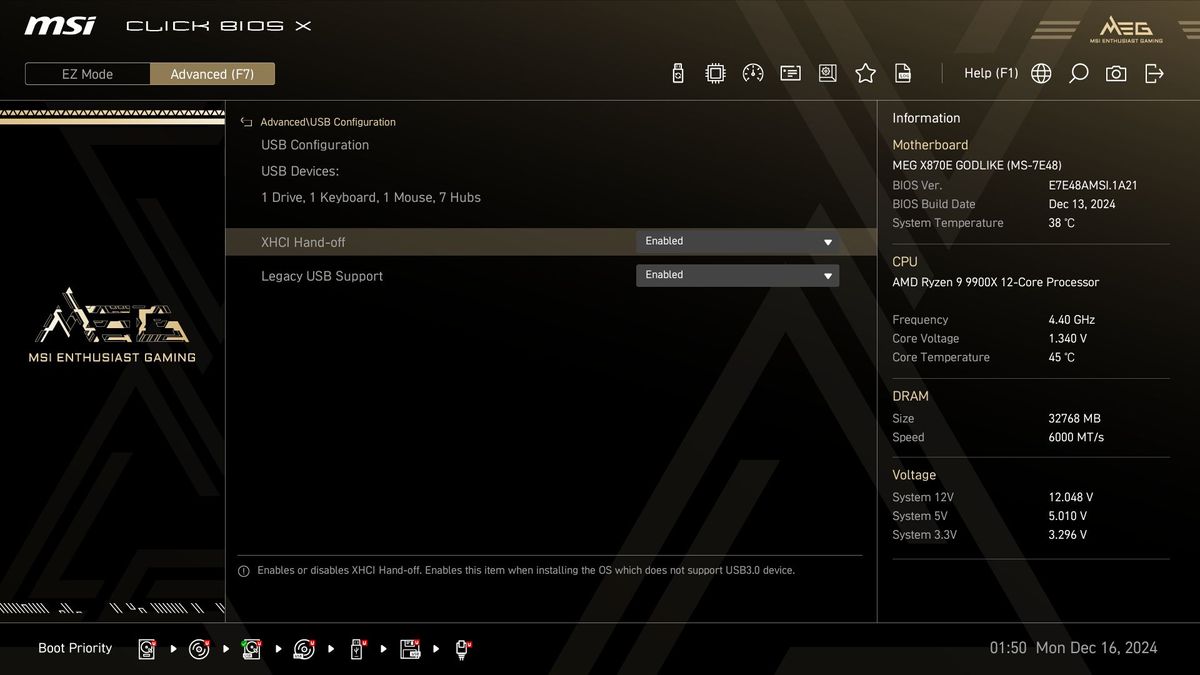The width and height of the screenshot is (1200, 675).
Task: Switch to EZ Mode tab
Action: click(88, 74)
